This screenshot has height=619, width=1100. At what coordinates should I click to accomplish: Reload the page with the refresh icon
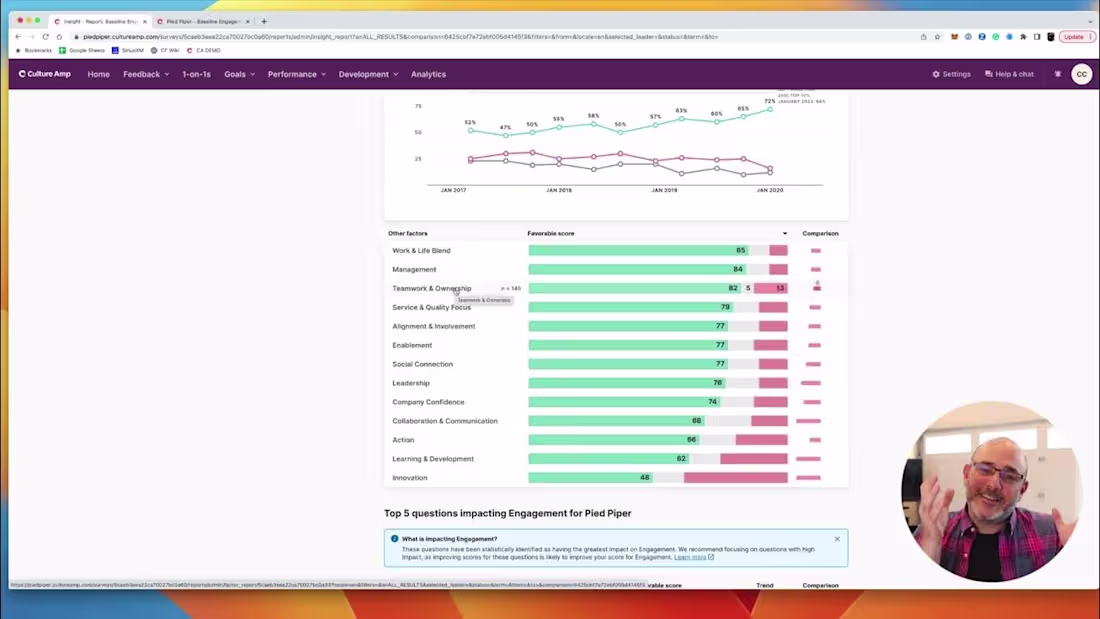pos(46,36)
